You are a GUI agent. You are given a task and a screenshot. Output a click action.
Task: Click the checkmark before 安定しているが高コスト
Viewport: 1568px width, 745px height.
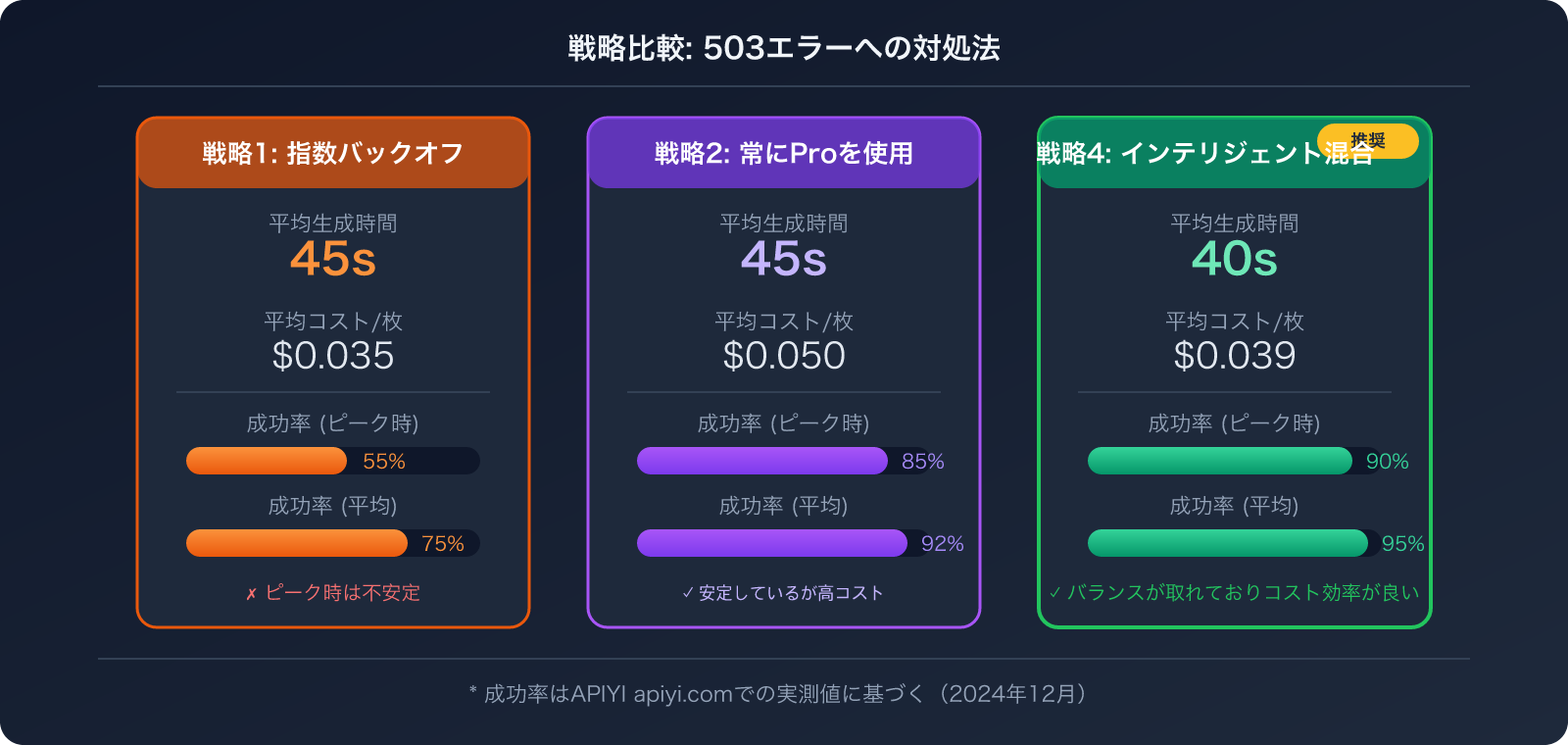[687, 593]
